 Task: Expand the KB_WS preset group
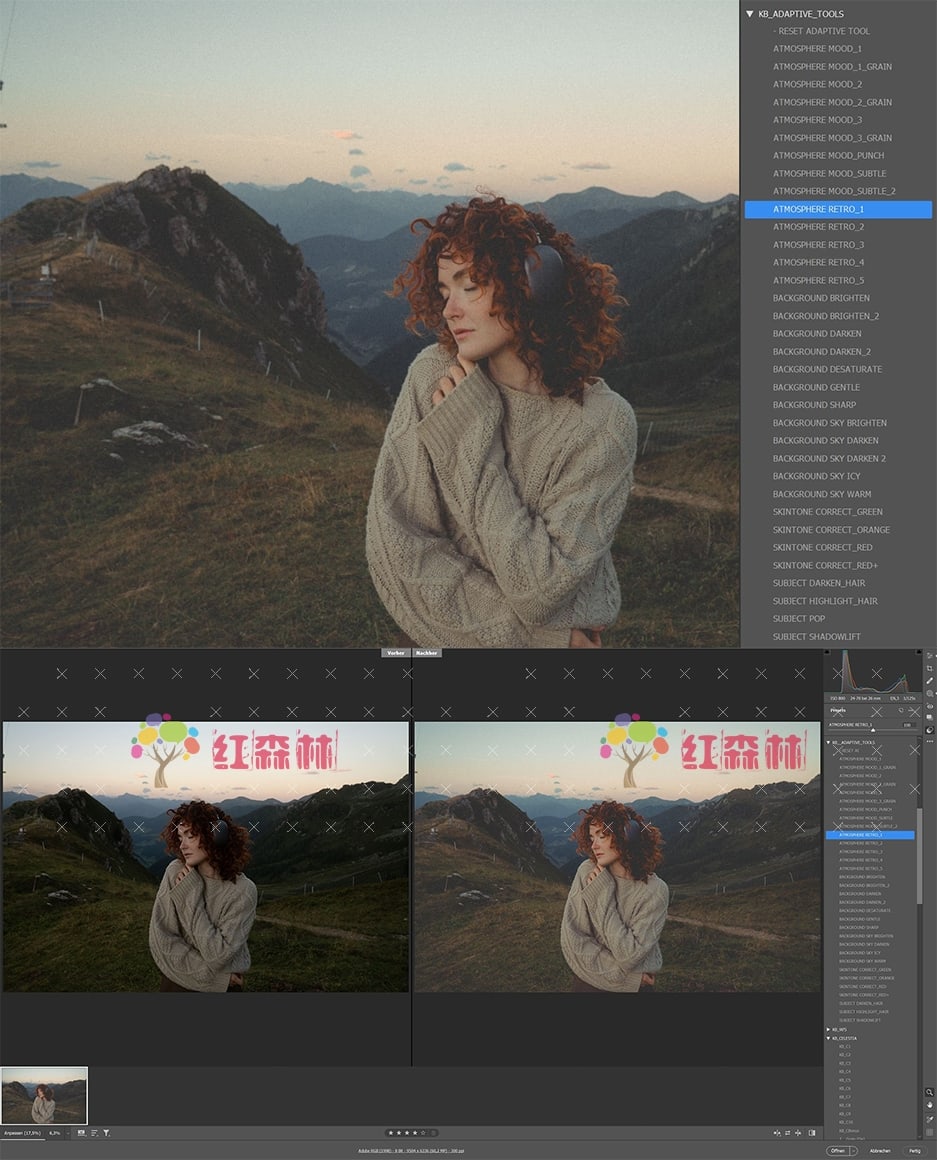828,1029
